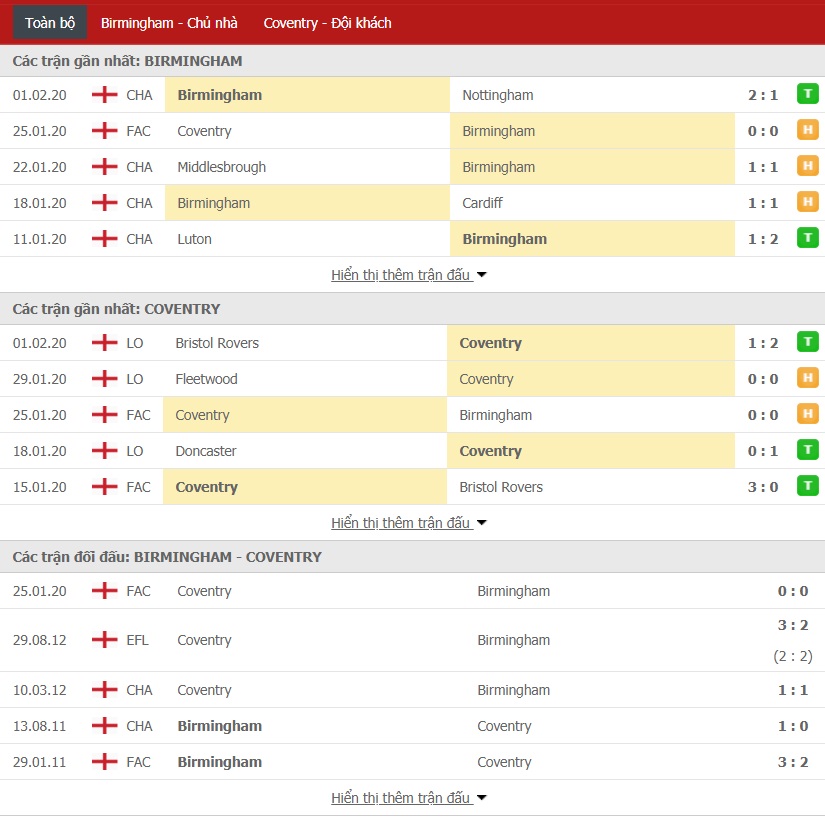Screen dimensions: 825x817
Task: Click header Các trận gần nhất: BIRMINGHAM
Action: coord(127,61)
